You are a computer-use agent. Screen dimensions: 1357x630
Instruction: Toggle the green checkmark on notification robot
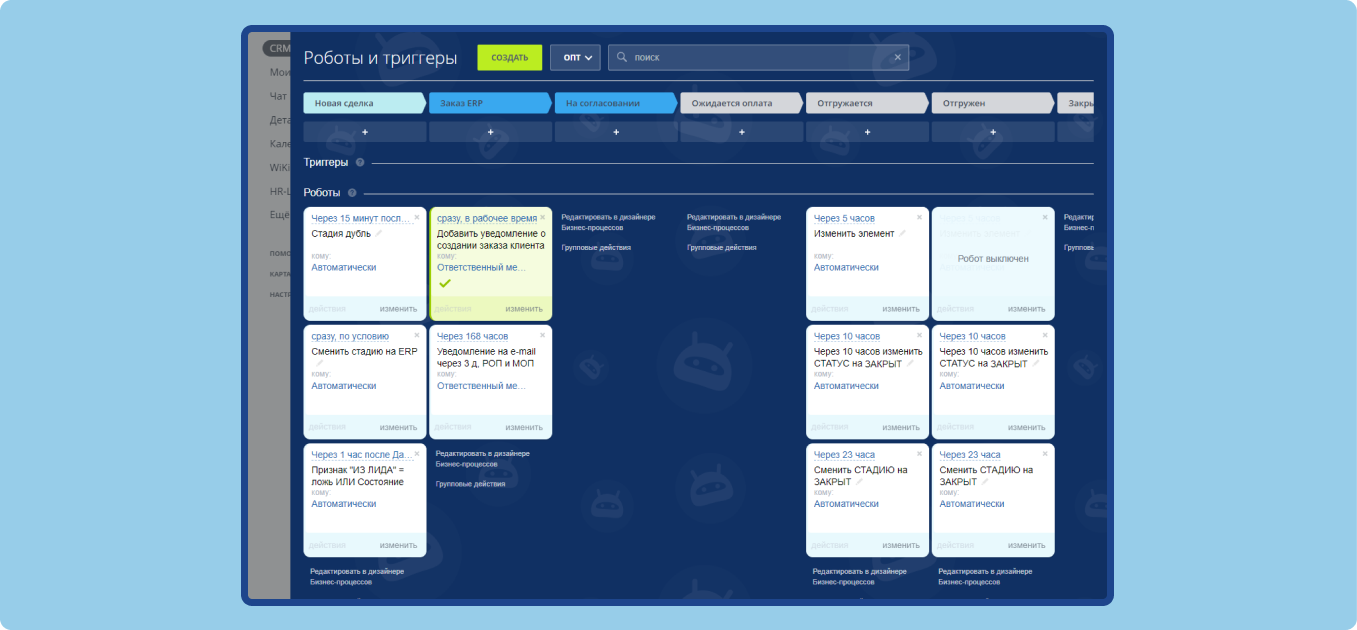tap(445, 284)
